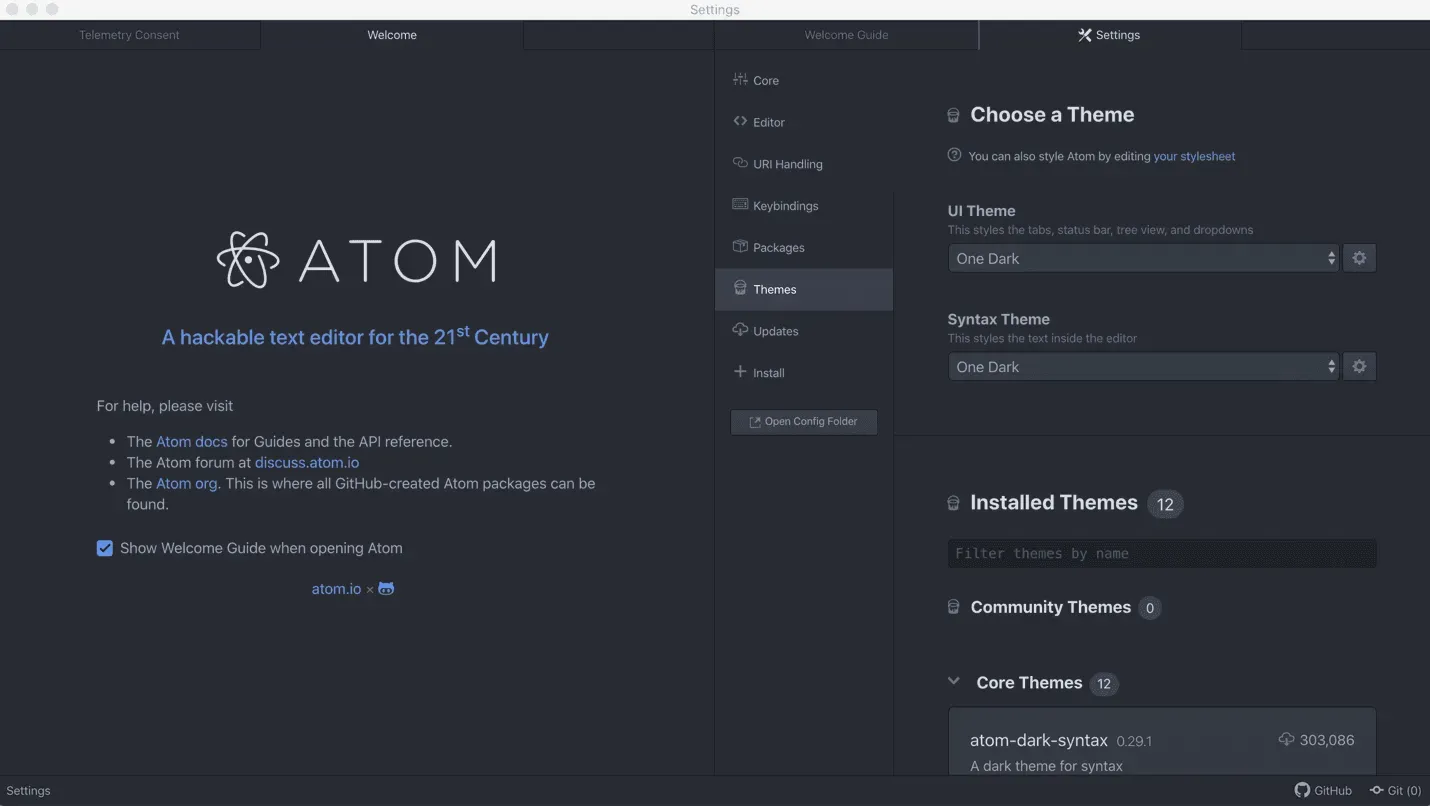1430x806 pixels.
Task: Click the Git commit status bar icon
Action: pos(1377,790)
